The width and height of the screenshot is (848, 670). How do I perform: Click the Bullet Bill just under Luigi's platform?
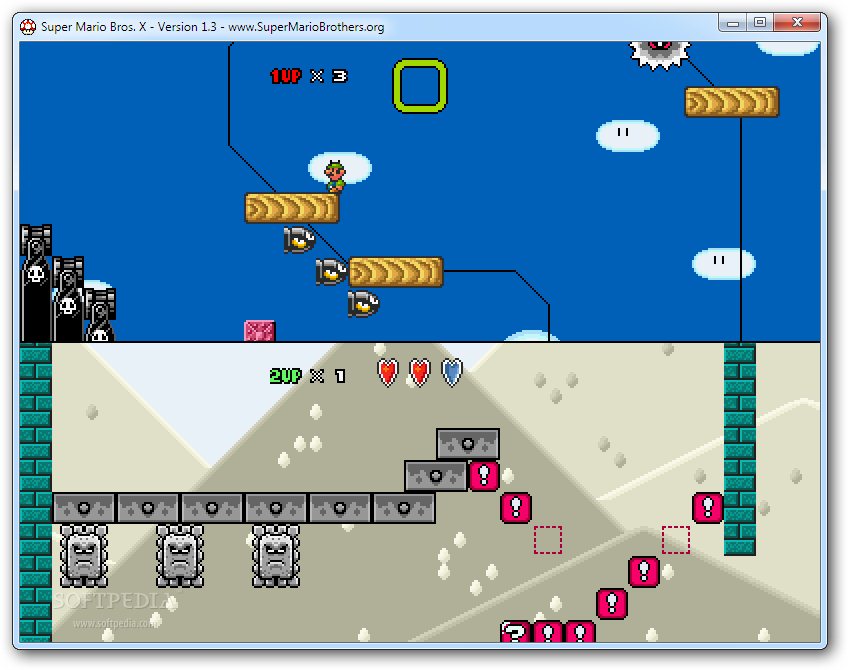point(299,240)
